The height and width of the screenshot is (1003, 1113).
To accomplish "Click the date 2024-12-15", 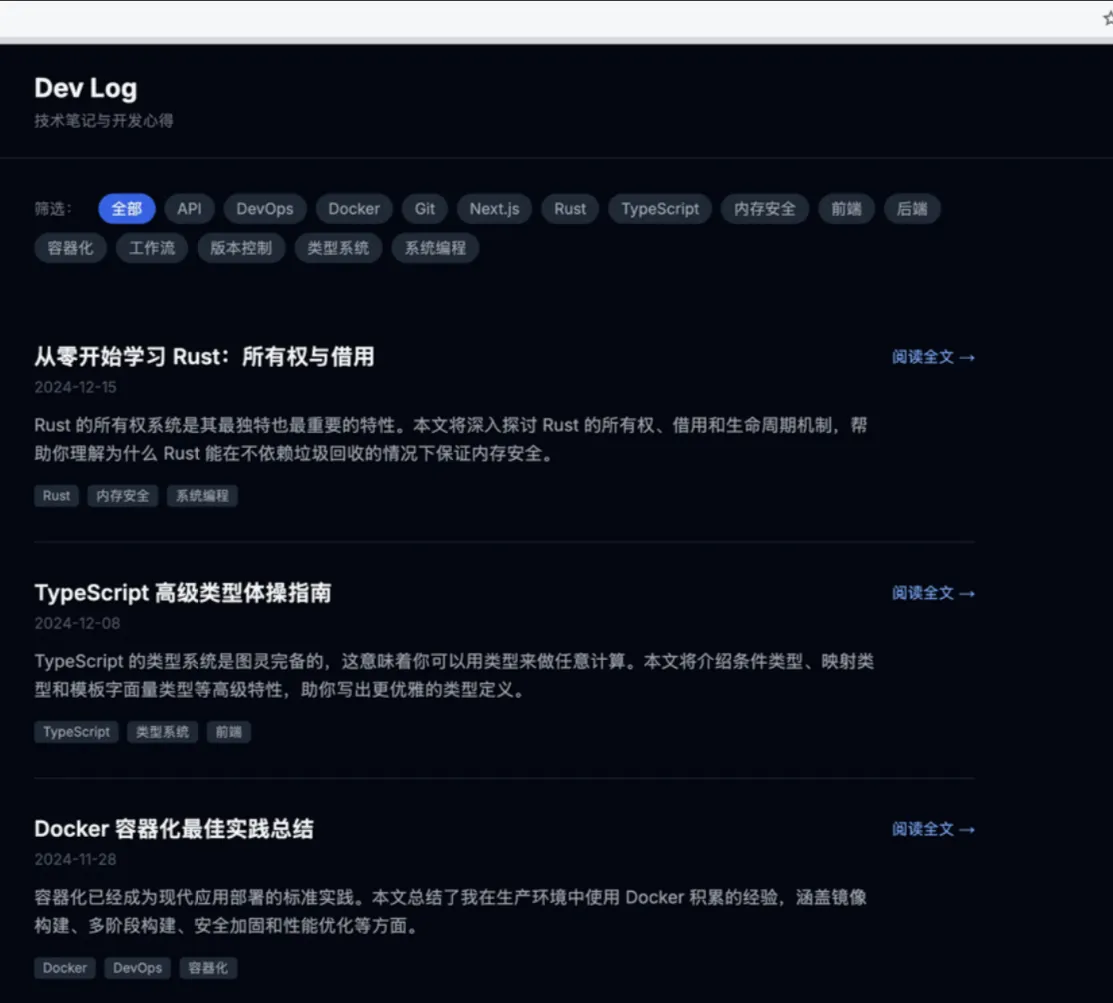I will coord(75,387).
